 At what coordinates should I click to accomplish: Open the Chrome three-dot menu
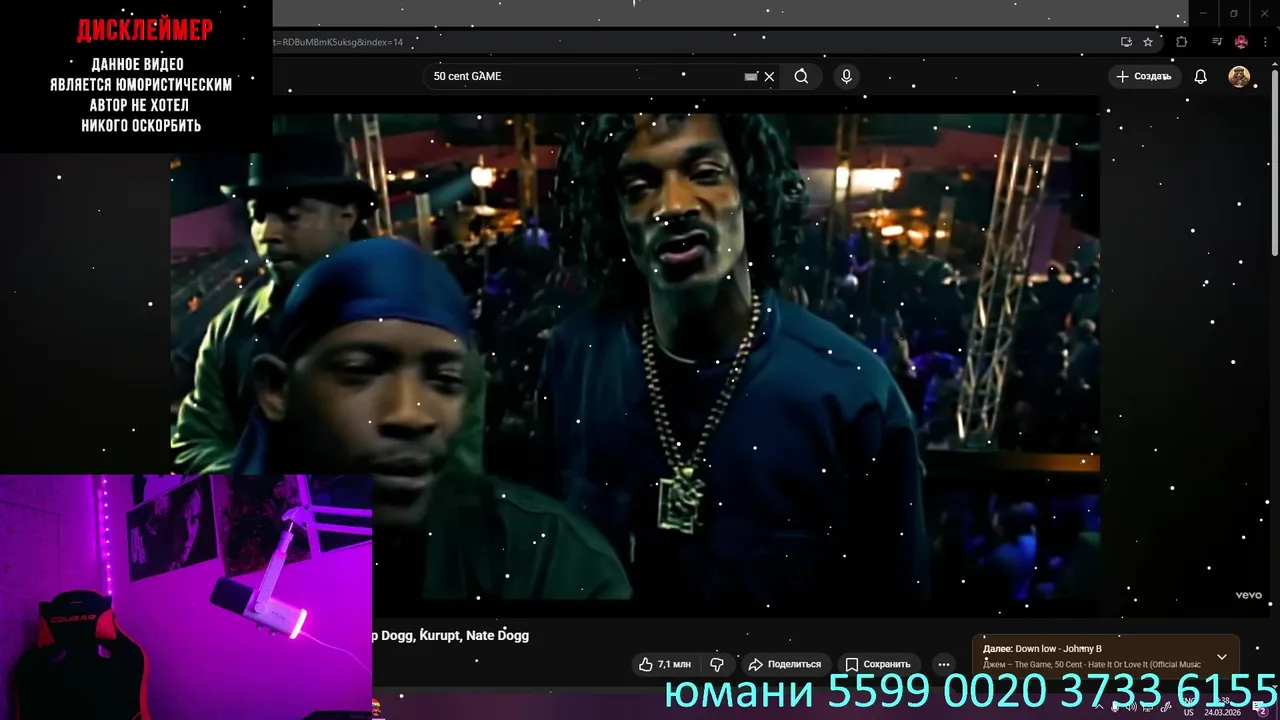[x=1266, y=42]
